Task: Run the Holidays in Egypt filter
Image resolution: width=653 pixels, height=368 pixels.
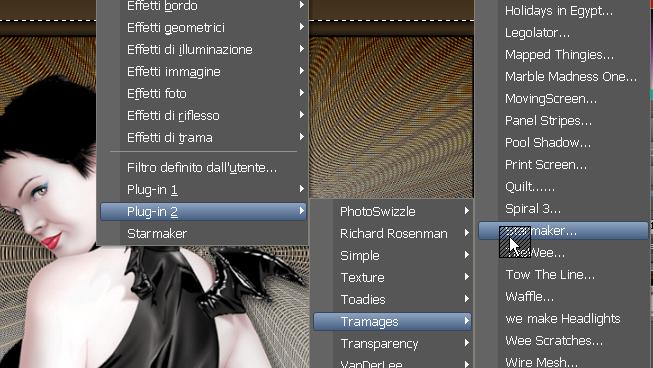Action: (x=563, y=11)
